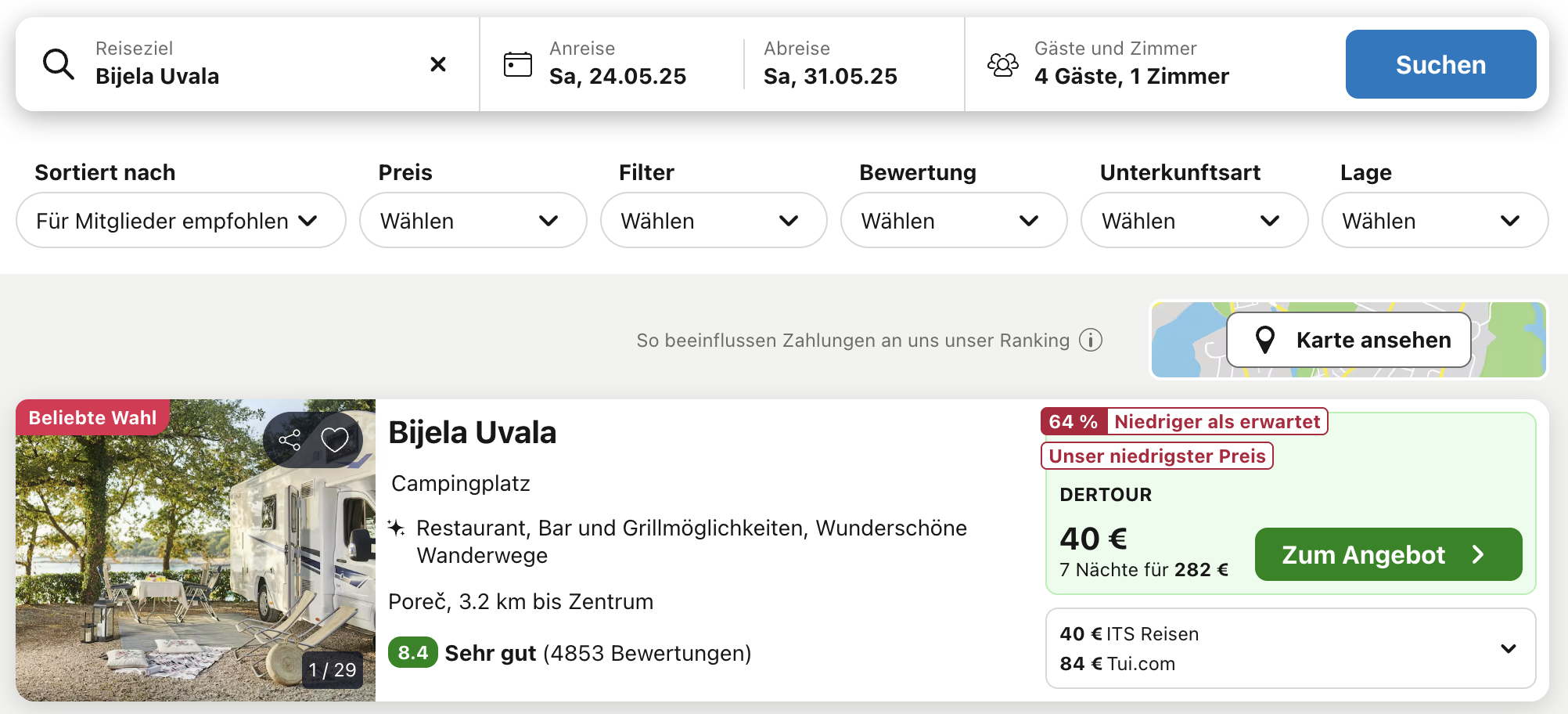Screen dimensions: 1568x714
Task: Open the Lage dropdown
Action: 1434,221
